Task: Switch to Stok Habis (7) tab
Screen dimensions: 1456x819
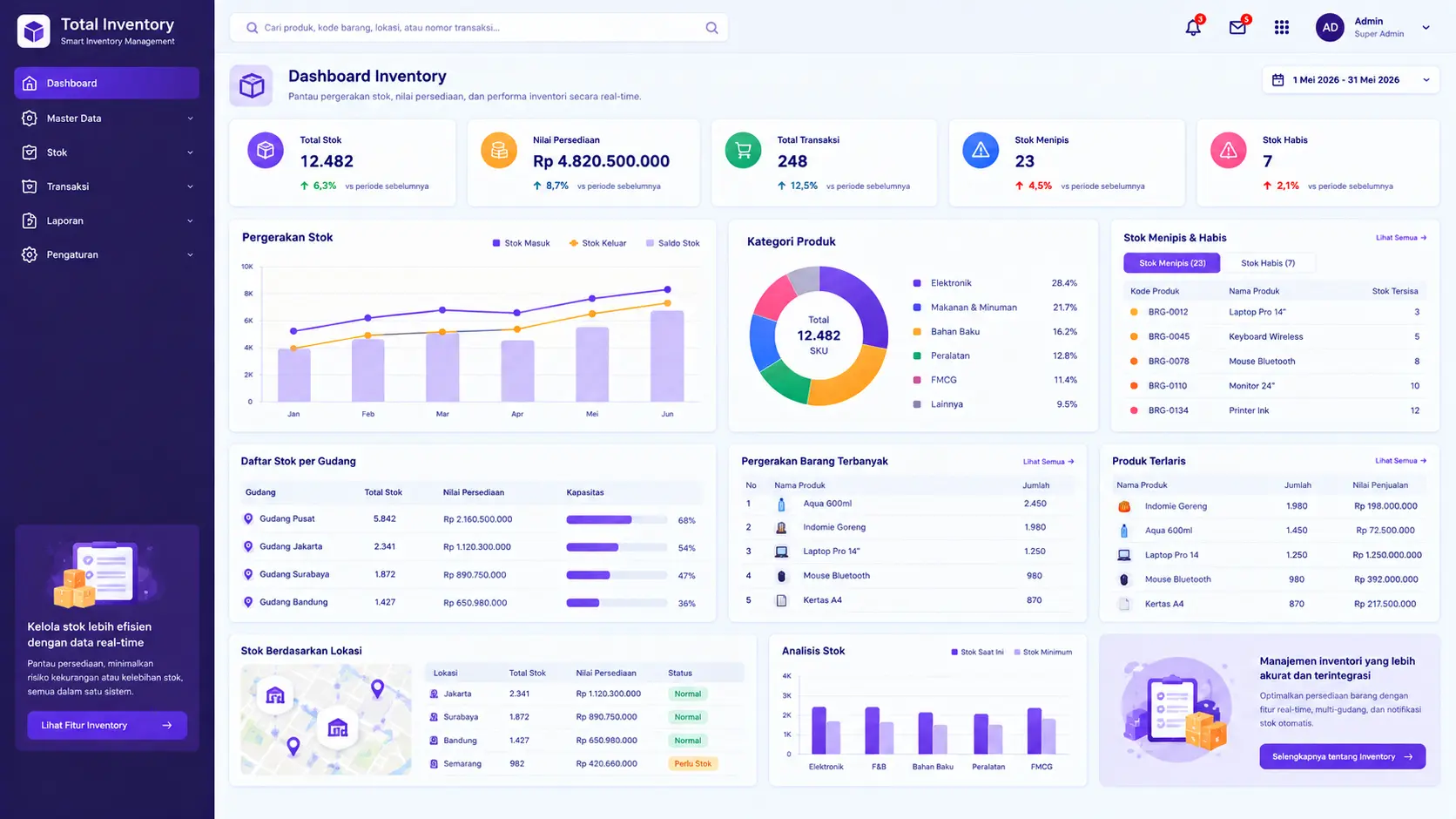Action: 1267,263
